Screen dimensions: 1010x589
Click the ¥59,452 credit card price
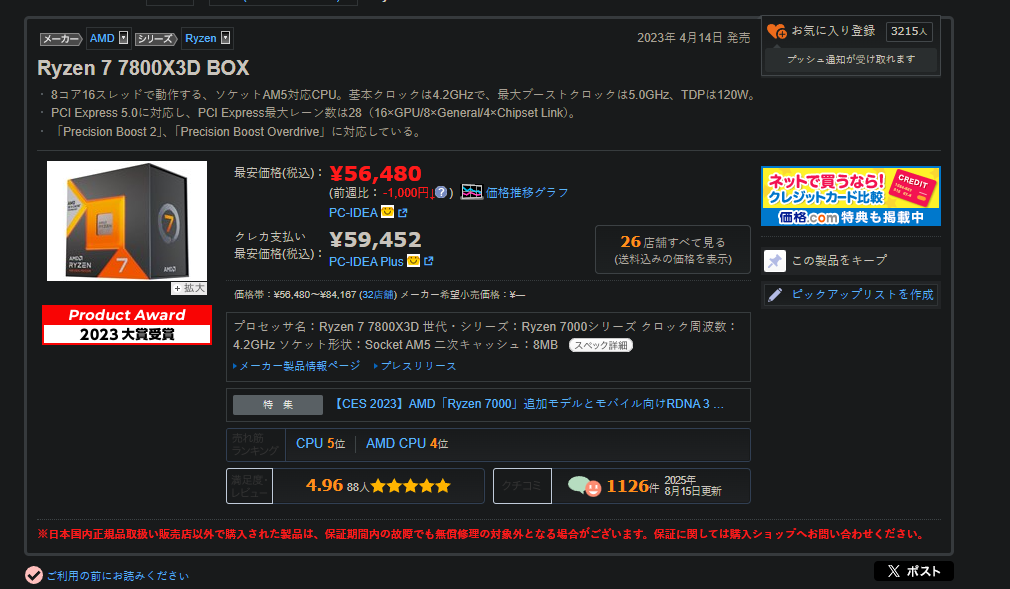[376, 240]
